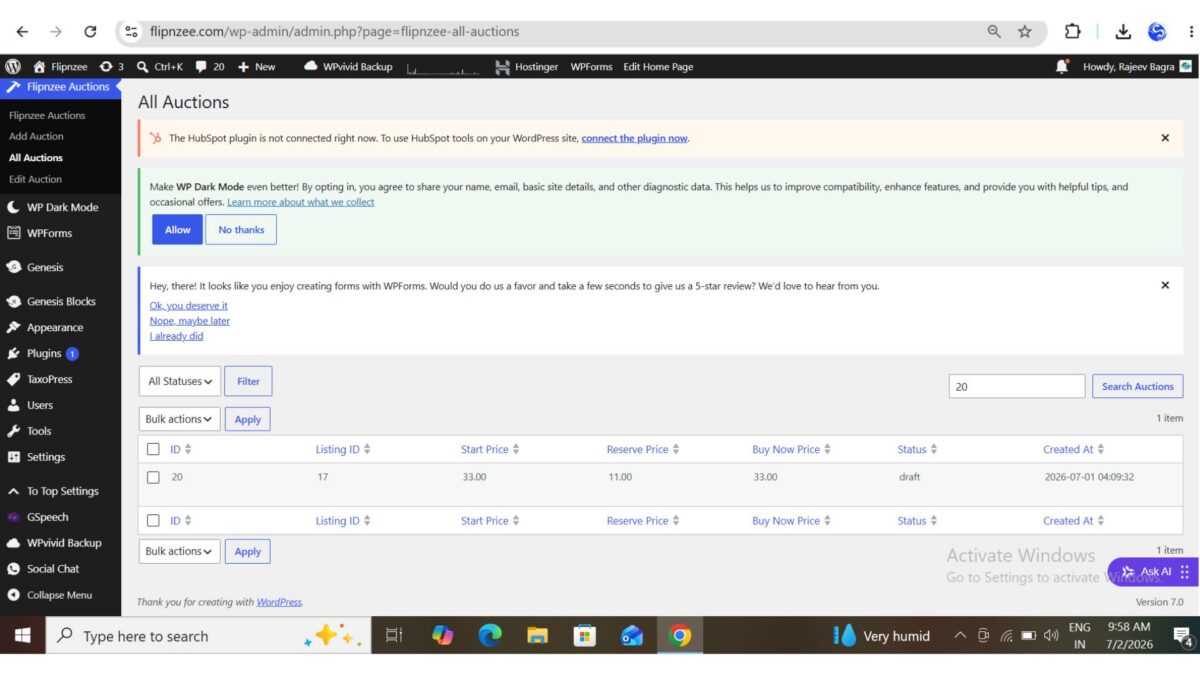This screenshot has height=675, width=1200.
Task: Sort by Status in header row
Action: pyautogui.click(x=917, y=449)
